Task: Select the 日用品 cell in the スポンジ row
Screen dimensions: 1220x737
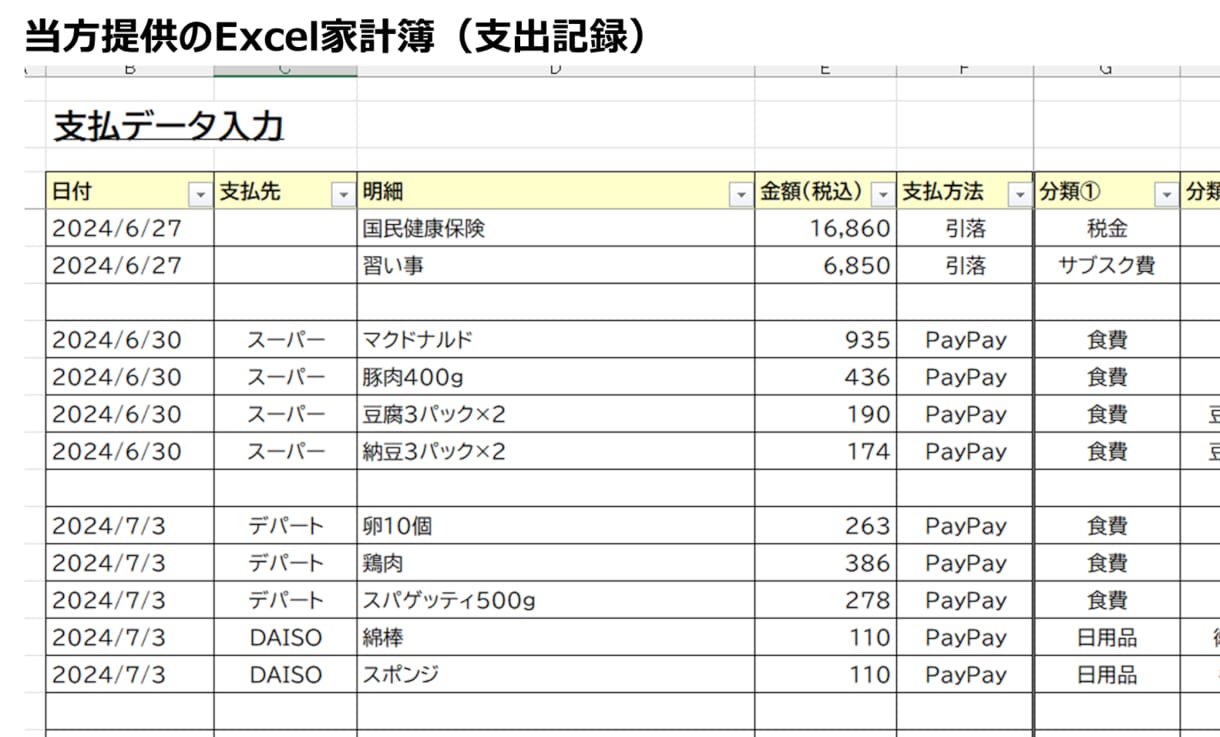Action: tap(1107, 674)
